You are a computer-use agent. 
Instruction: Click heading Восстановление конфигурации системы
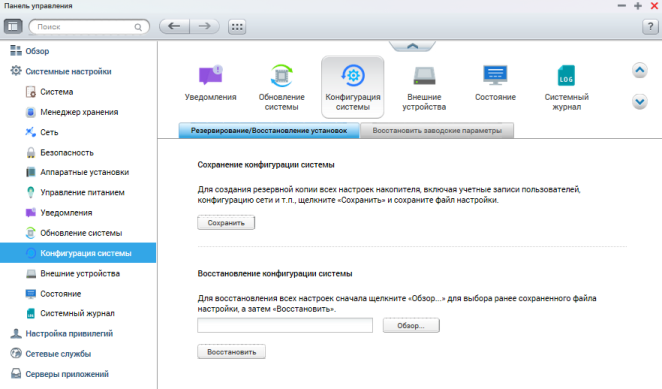(275, 274)
